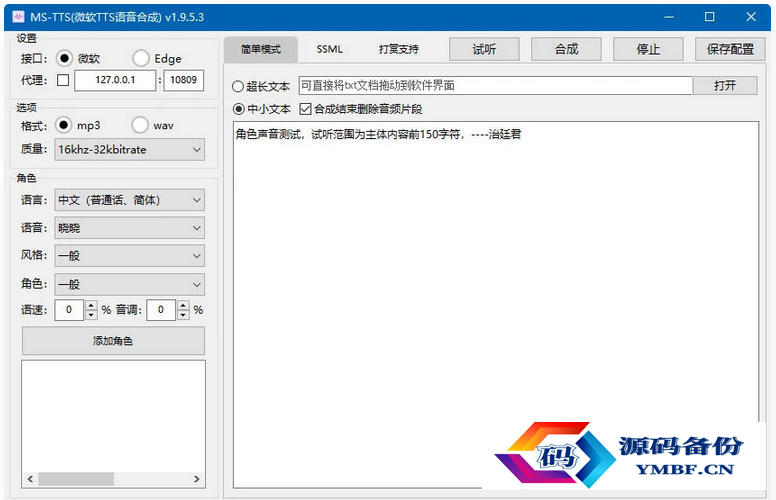Increase 音调 pitch with up arrow
The width and height of the screenshot is (776, 500).
[x=183, y=305]
